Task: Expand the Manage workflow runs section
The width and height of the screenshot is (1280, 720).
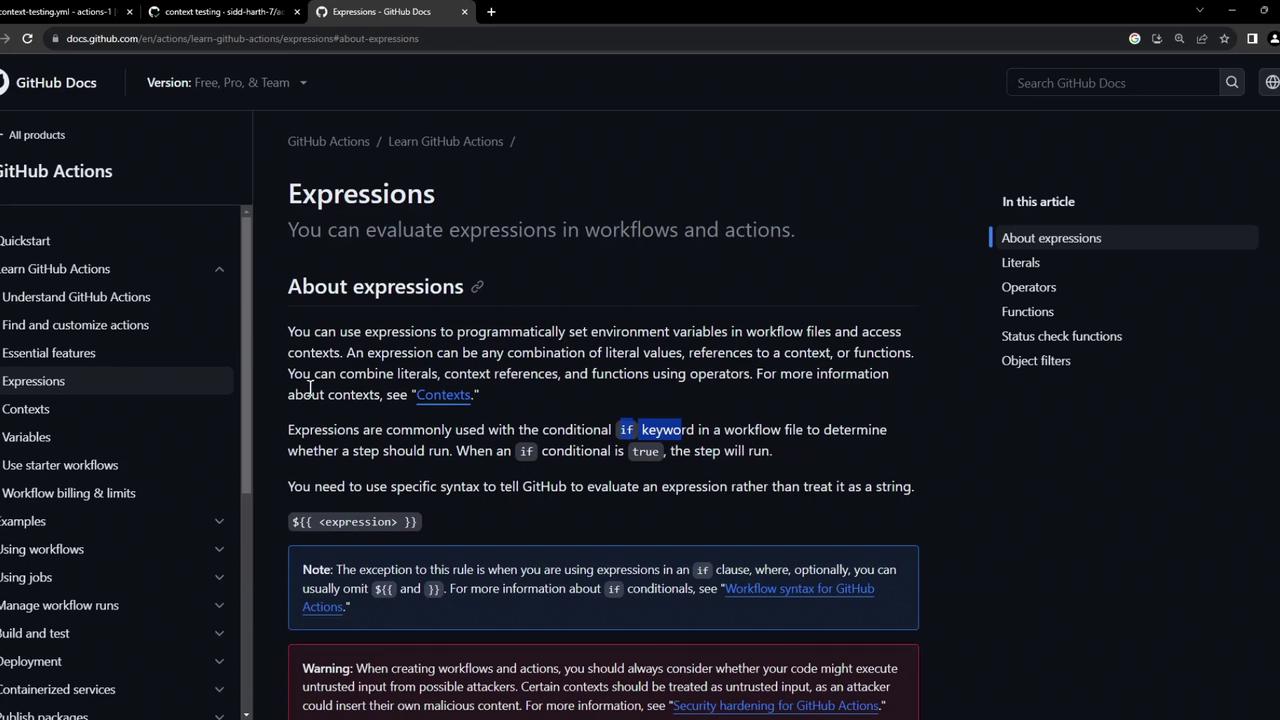Action: click(x=219, y=605)
